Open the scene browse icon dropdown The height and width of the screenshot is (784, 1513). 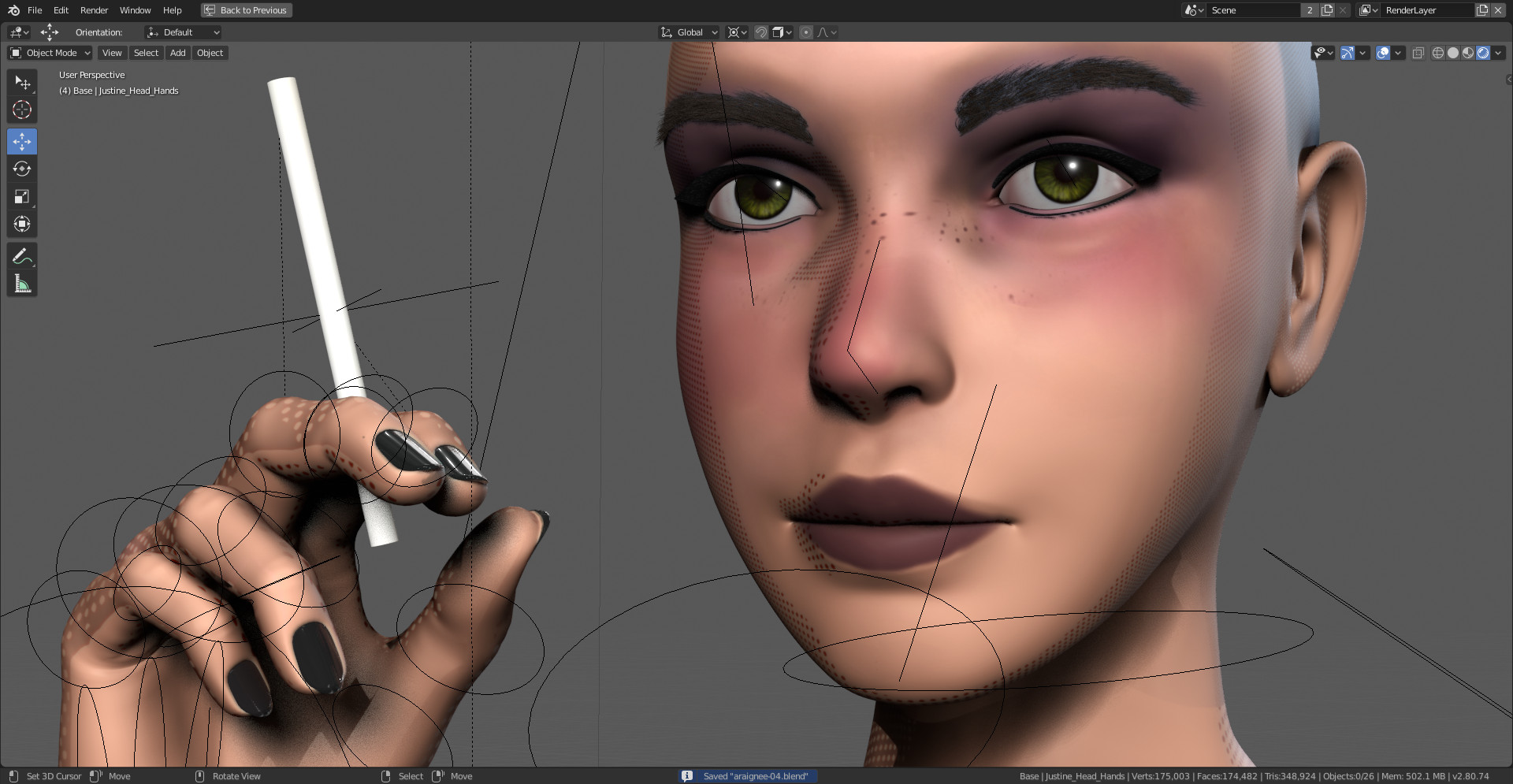click(x=1195, y=10)
